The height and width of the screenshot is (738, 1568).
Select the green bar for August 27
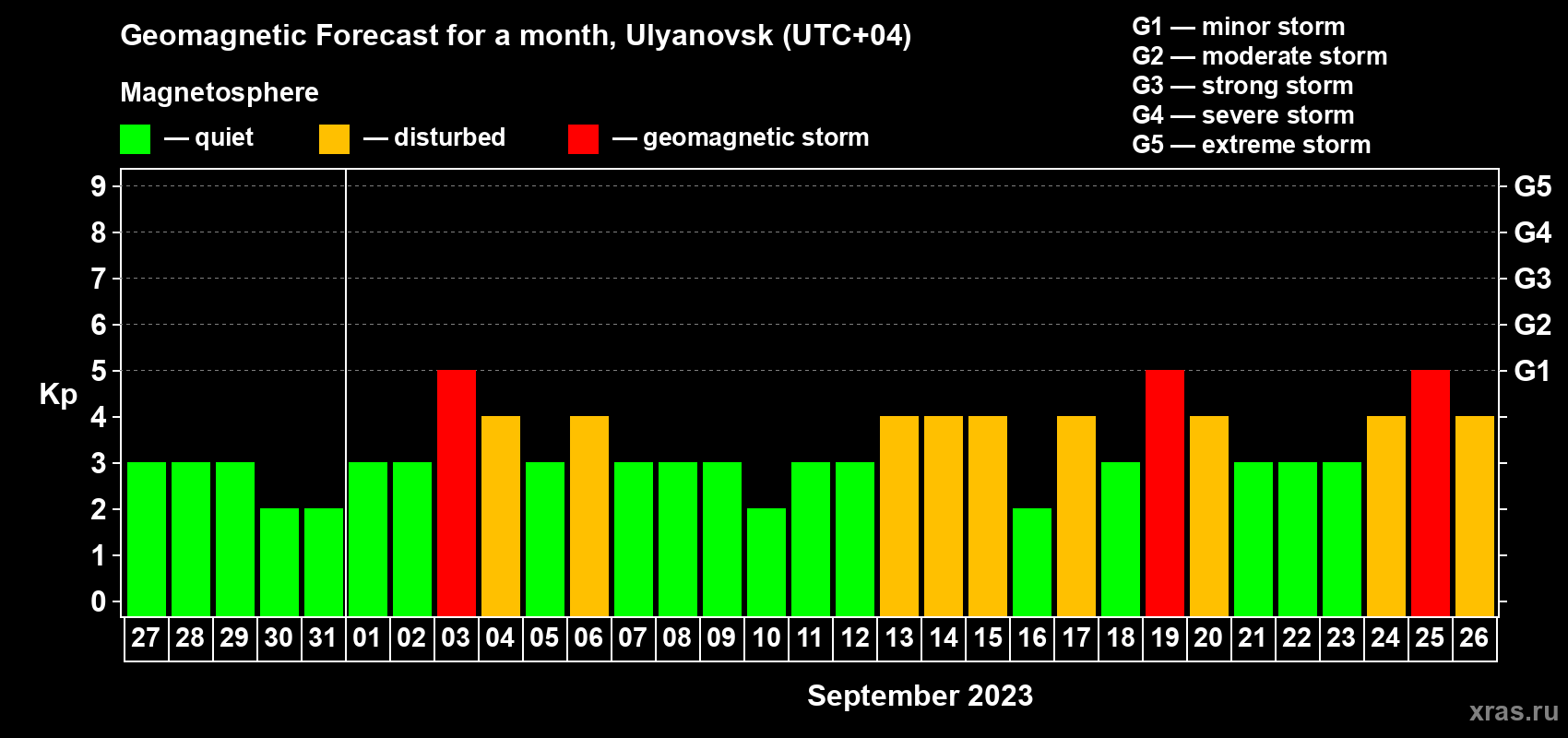[x=147, y=540]
